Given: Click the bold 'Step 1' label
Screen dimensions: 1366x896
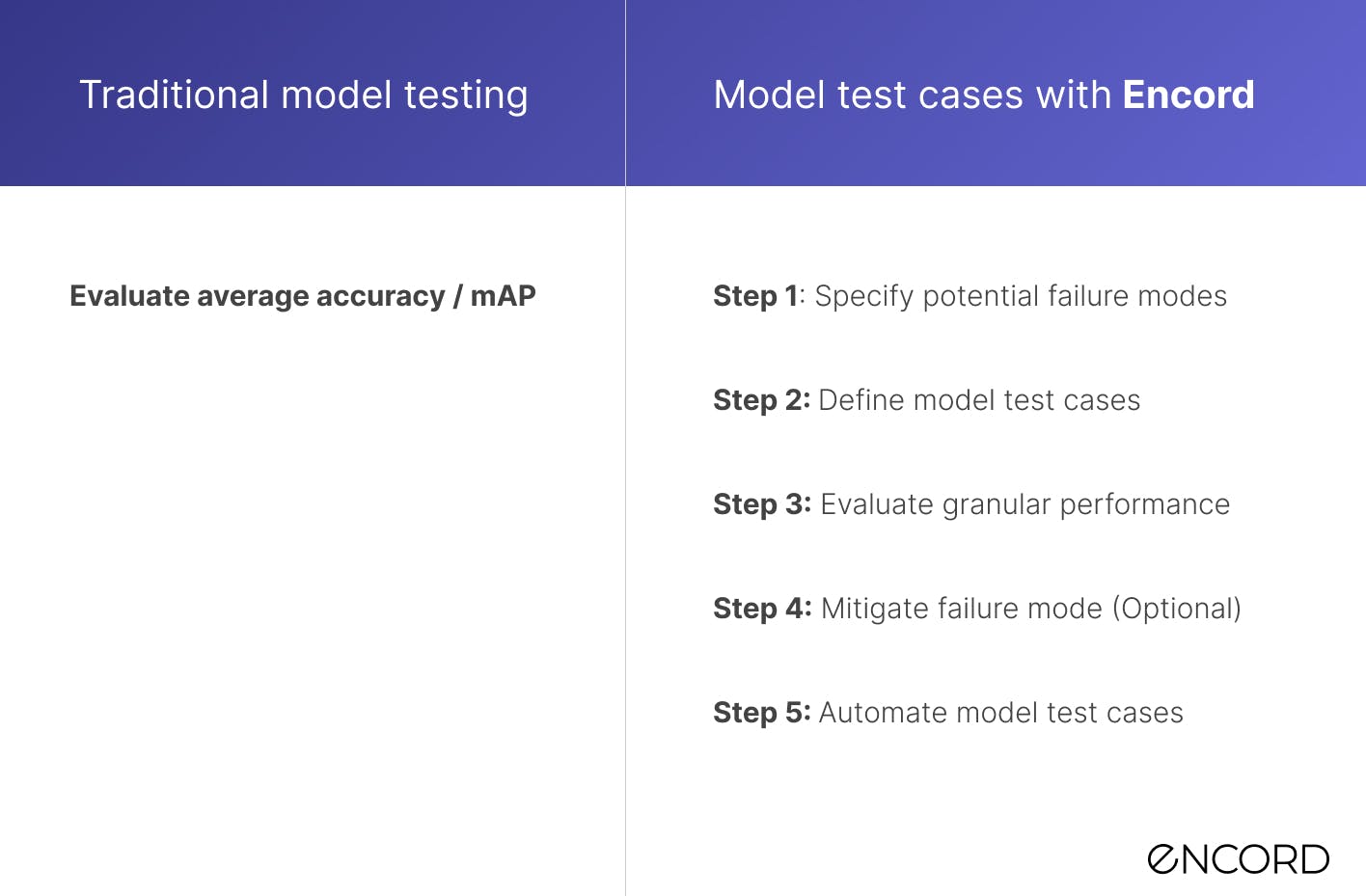Looking at the screenshot, I should coord(755,297).
